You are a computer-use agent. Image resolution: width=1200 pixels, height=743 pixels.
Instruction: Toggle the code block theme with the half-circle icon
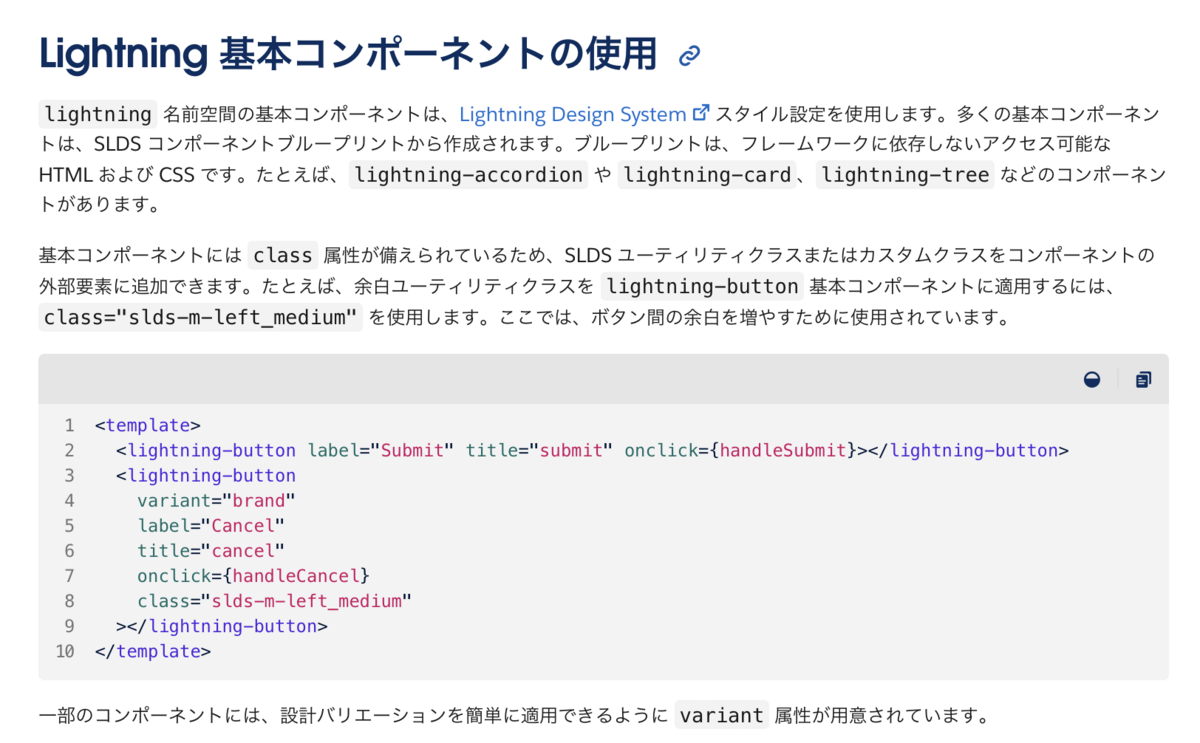(1092, 379)
